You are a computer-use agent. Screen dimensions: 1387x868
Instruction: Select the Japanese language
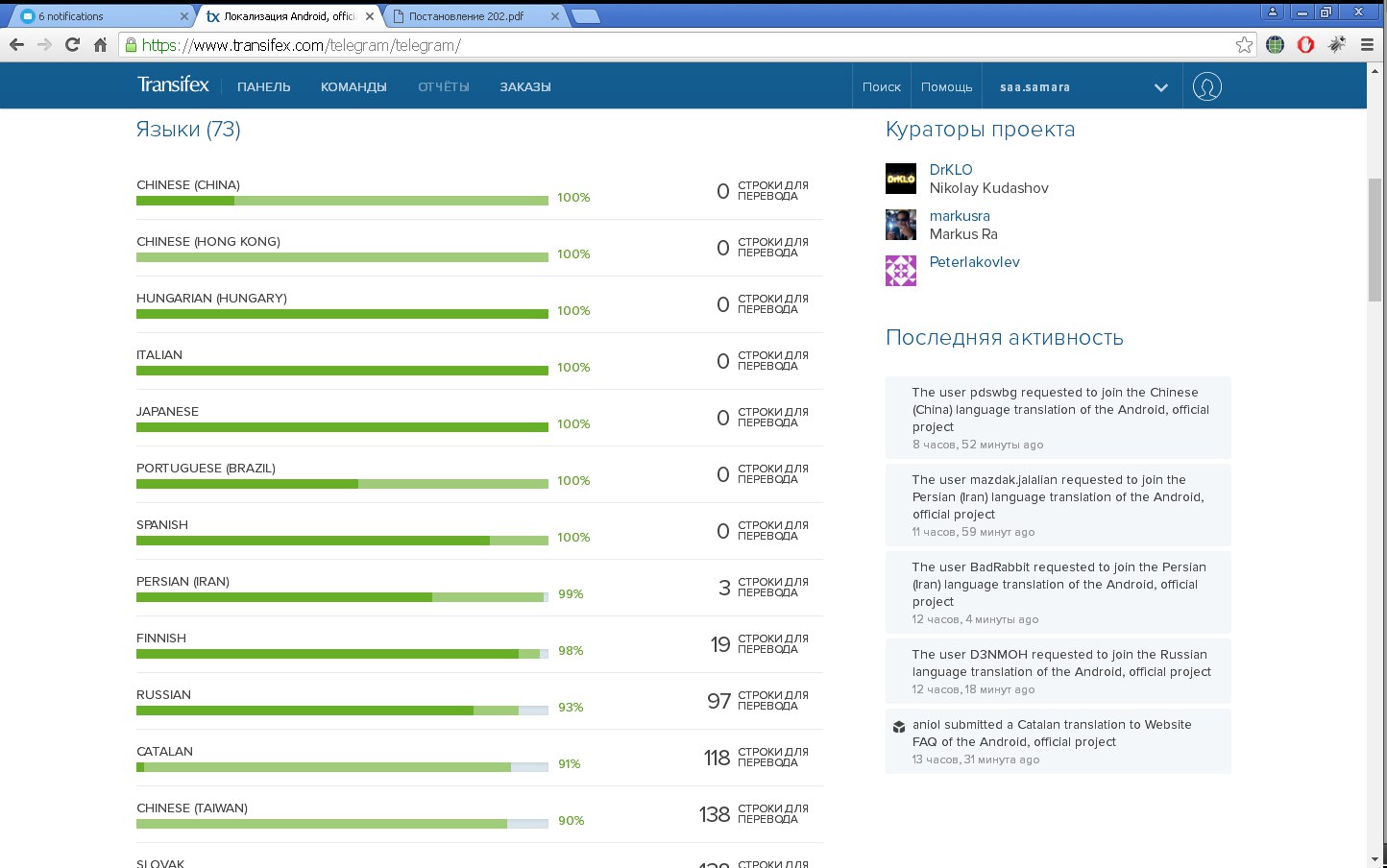coord(167,412)
